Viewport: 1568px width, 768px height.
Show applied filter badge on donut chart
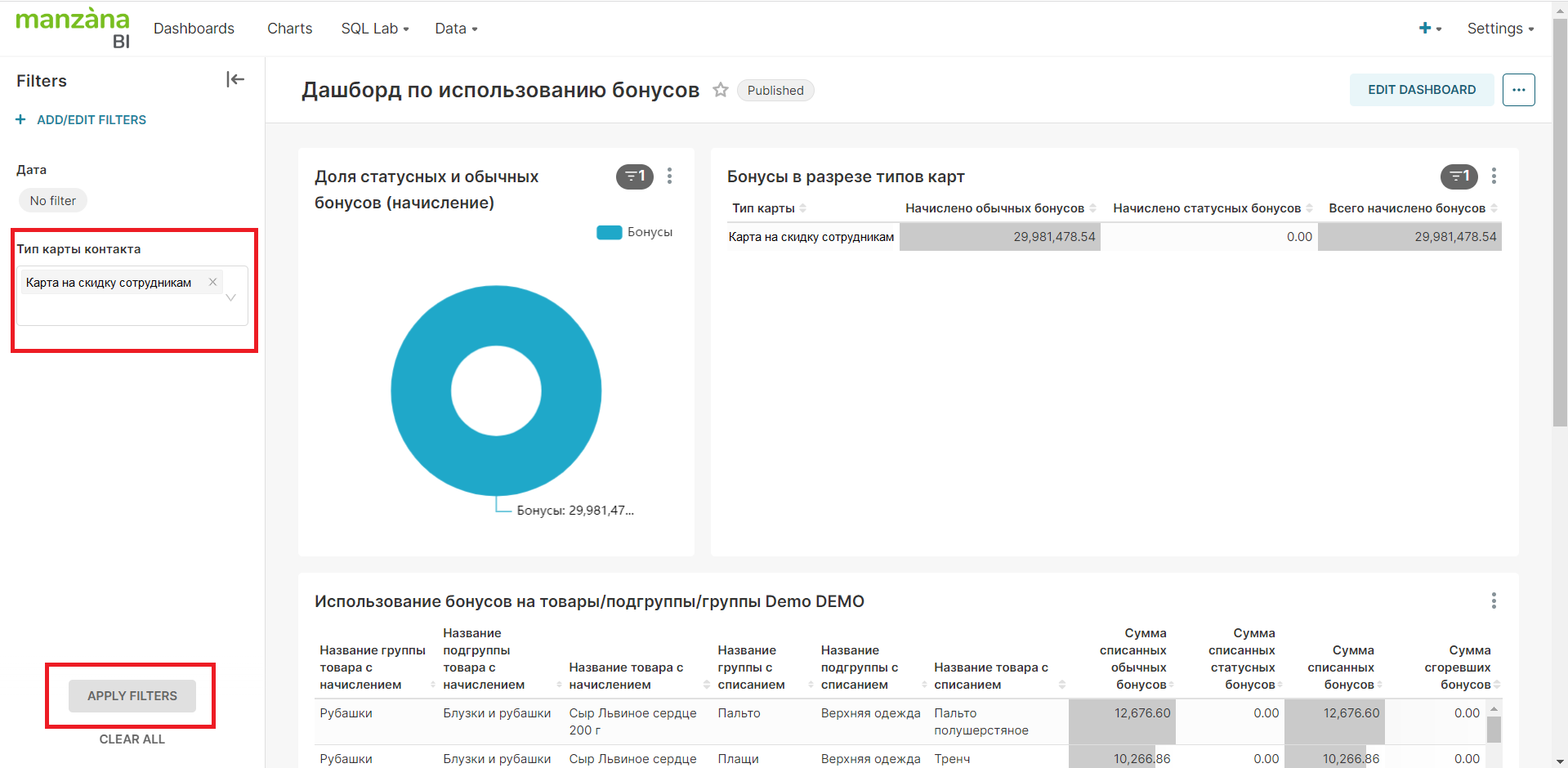635,176
